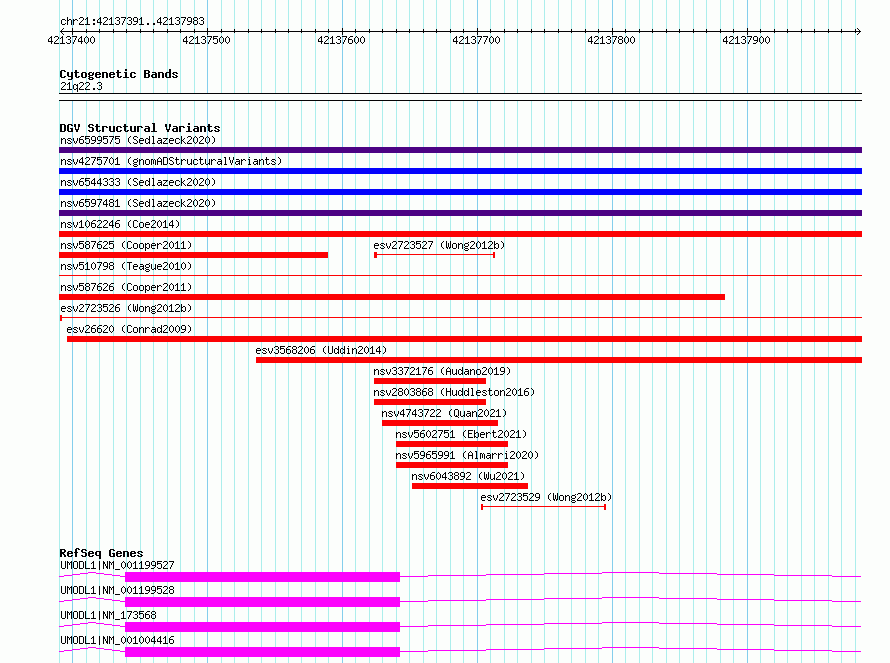Screen dimensions: 890x663
Task: Click the red bar of nsv2803868 (Huddleston2016)
Action: [430, 402]
